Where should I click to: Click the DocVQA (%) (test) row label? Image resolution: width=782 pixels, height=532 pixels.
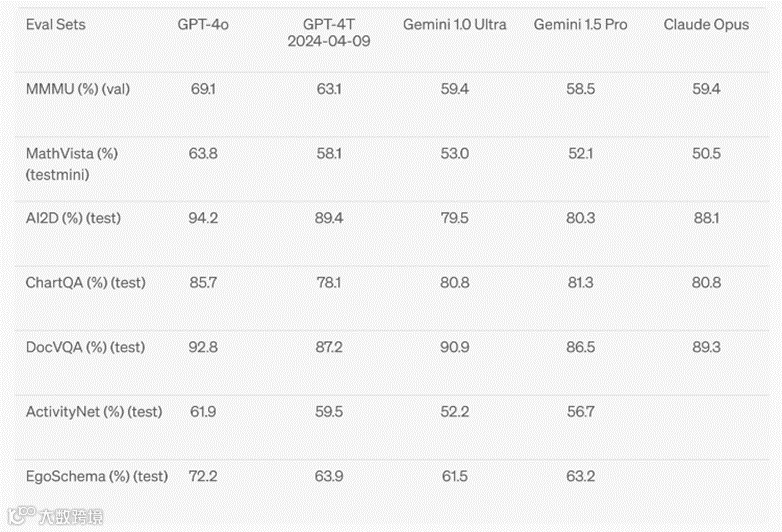click(85, 347)
